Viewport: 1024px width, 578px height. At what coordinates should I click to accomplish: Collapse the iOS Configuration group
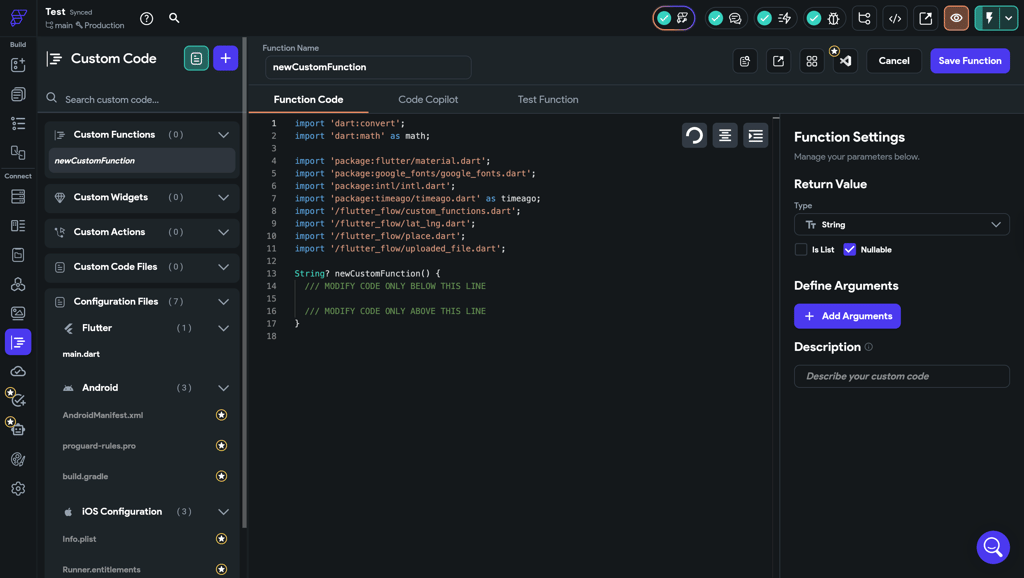pos(223,511)
